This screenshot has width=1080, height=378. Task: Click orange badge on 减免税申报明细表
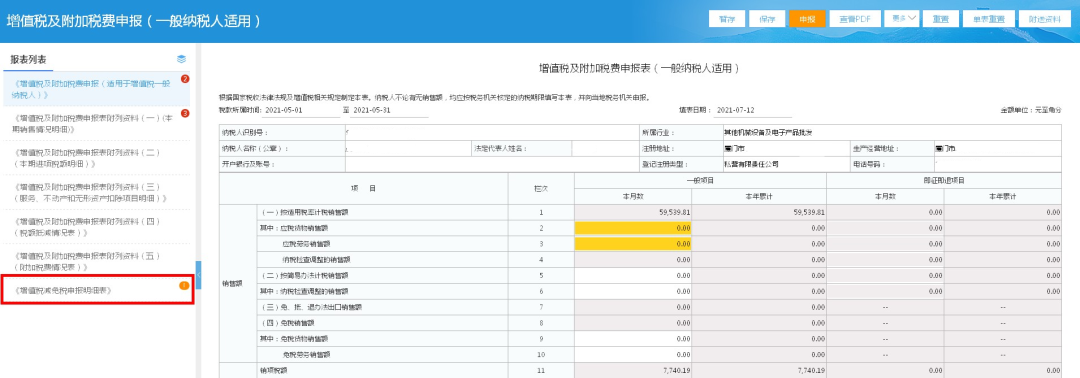184,285
